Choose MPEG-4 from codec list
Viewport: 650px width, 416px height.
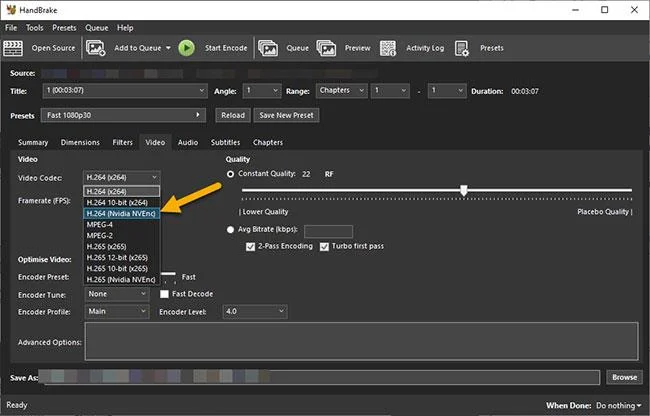pyautogui.click(x=122, y=225)
